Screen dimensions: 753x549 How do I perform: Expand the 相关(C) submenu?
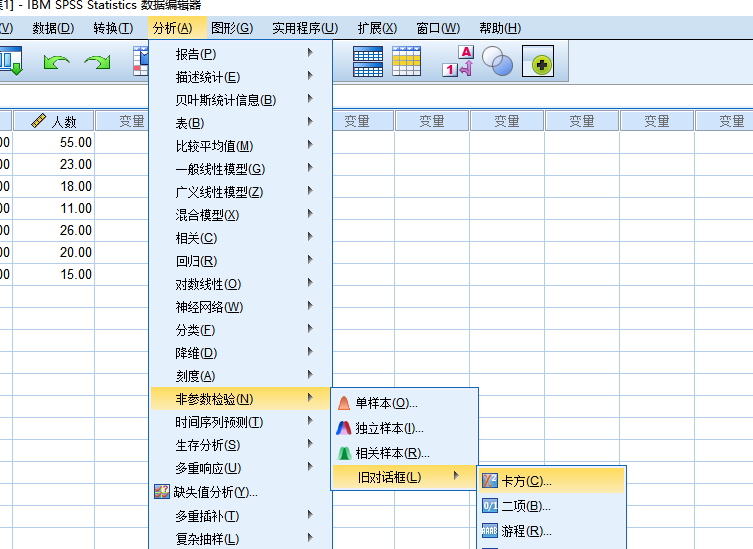coord(241,238)
